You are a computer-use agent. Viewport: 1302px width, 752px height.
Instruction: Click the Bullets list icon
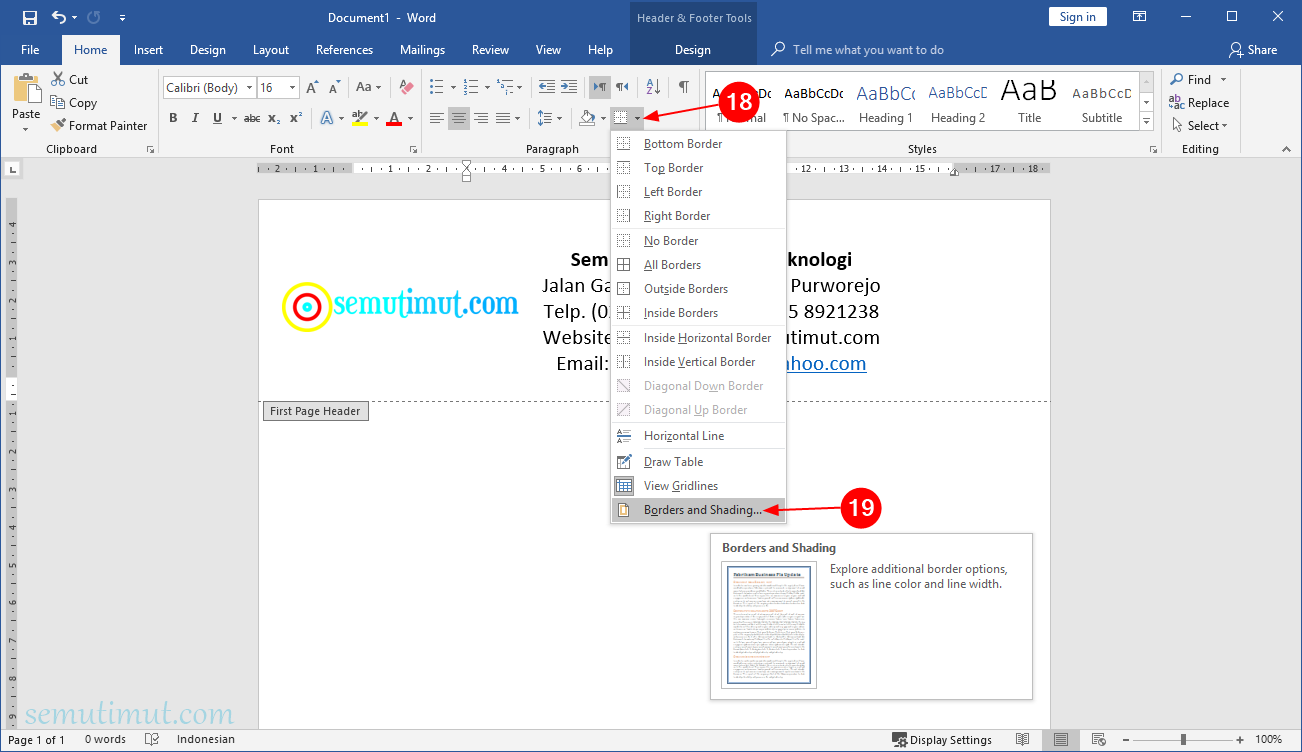(436, 88)
